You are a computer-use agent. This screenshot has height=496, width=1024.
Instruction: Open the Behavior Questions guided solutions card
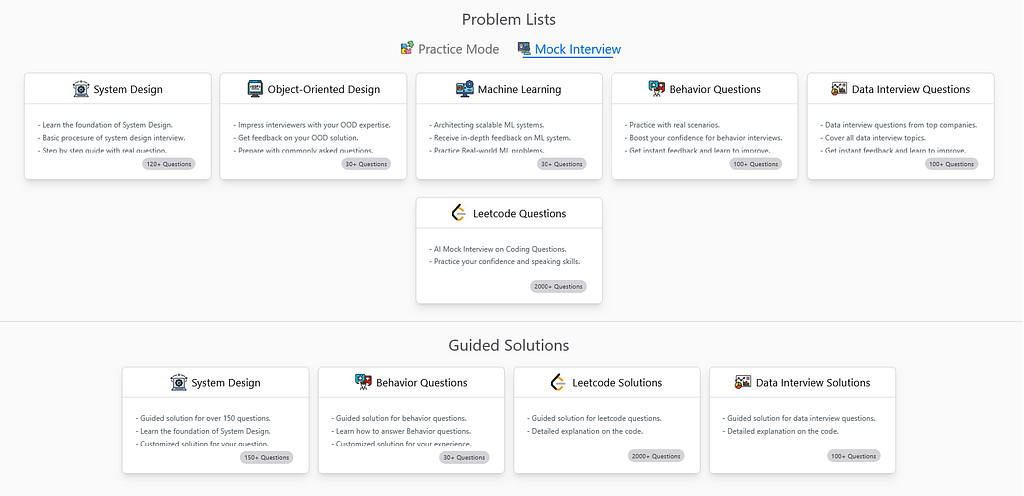(411, 420)
